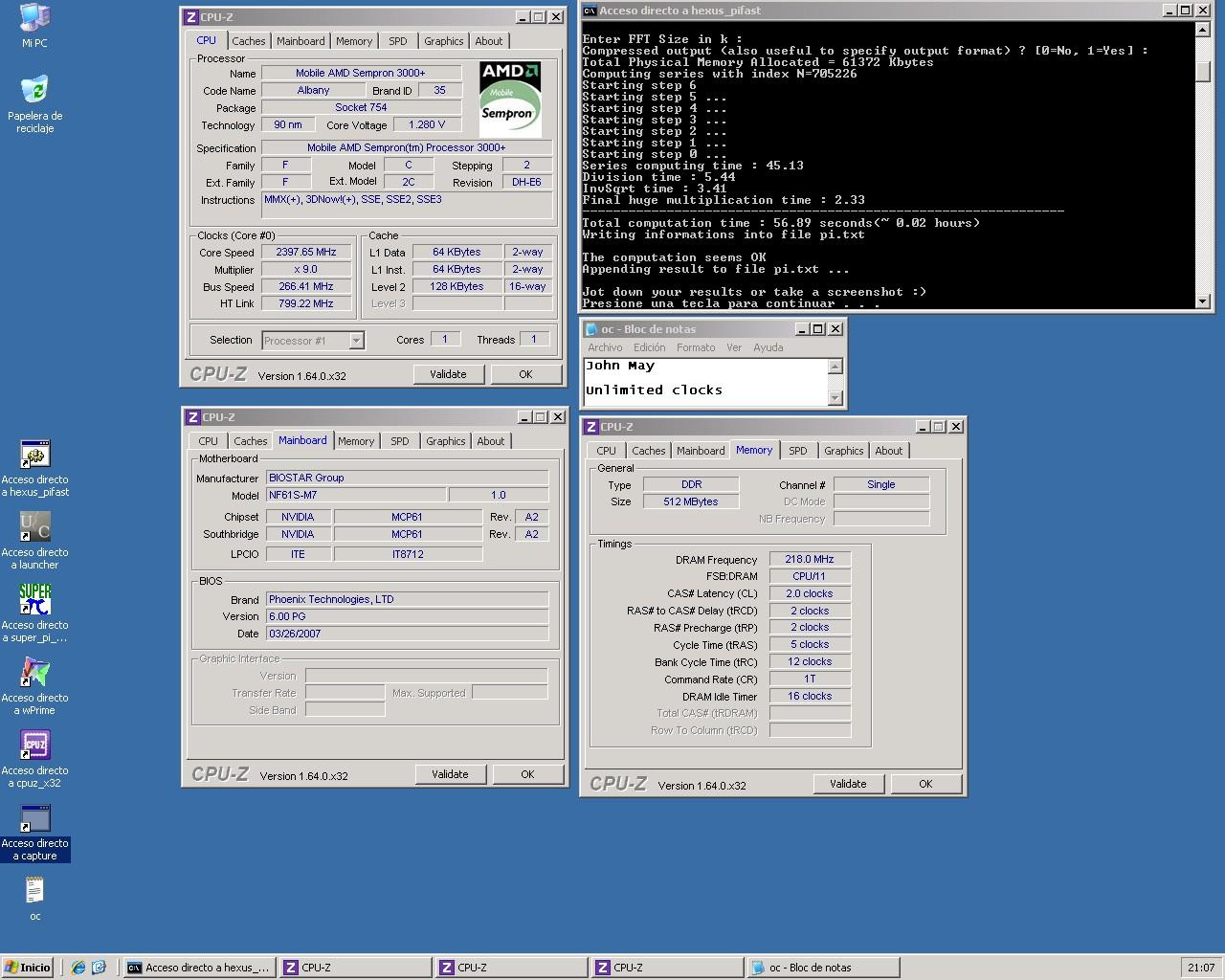Click the BIOSTAR Group manufacturer field
This screenshot has height=980, width=1225.
[407, 478]
